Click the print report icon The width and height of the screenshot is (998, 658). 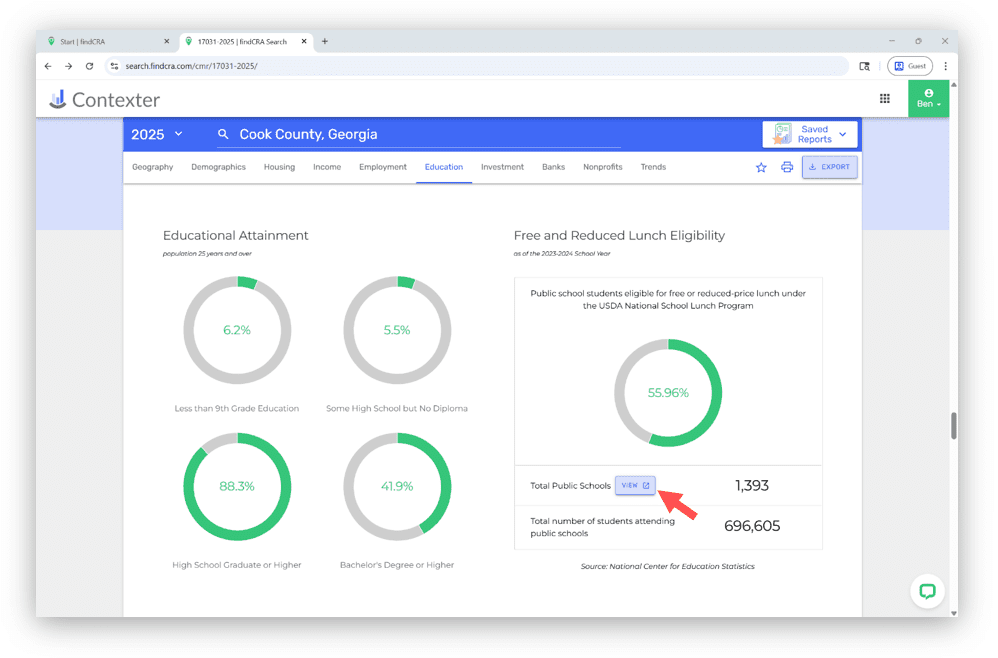pos(787,167)
